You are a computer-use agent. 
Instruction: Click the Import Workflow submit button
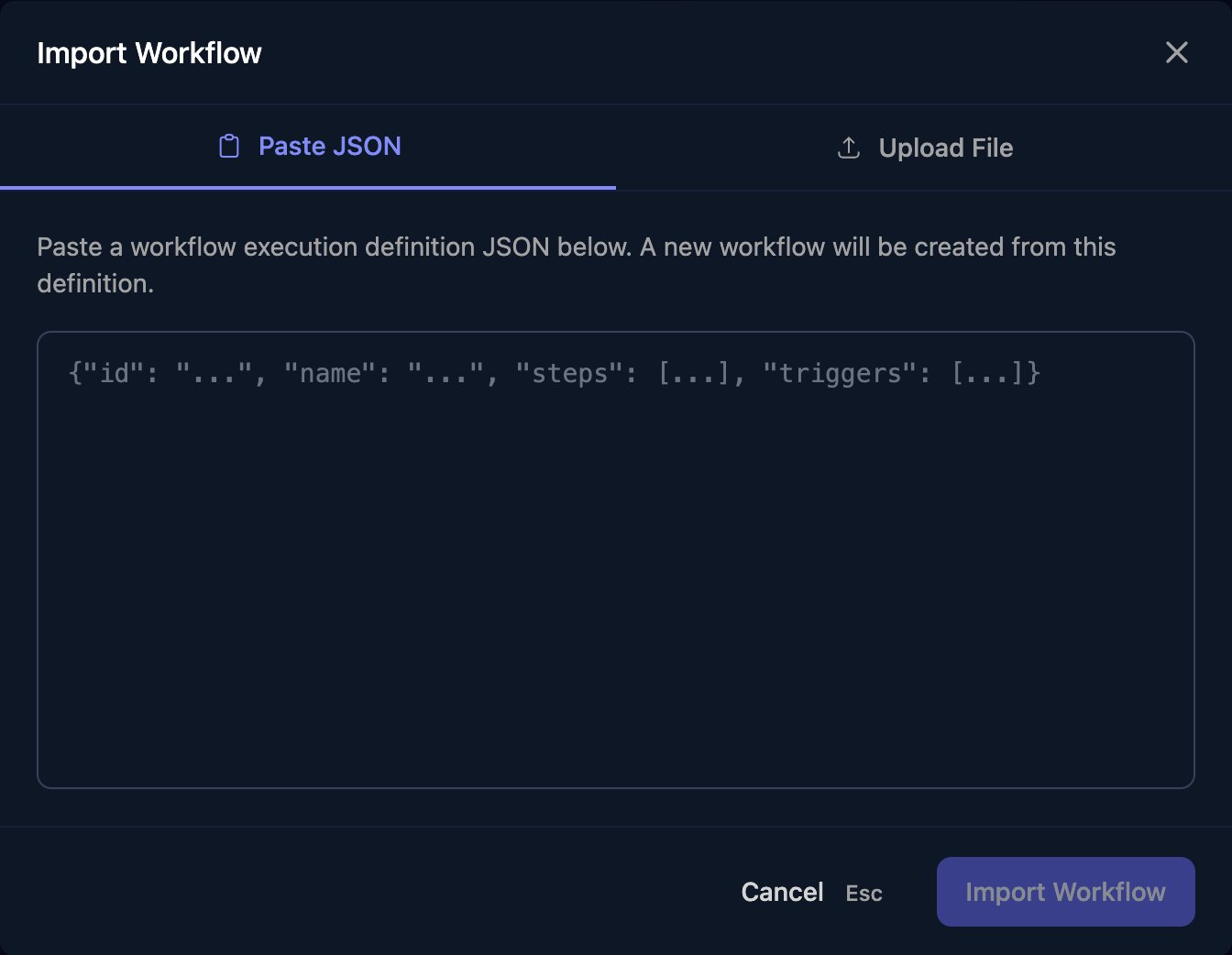click(x=1065, y=892)
